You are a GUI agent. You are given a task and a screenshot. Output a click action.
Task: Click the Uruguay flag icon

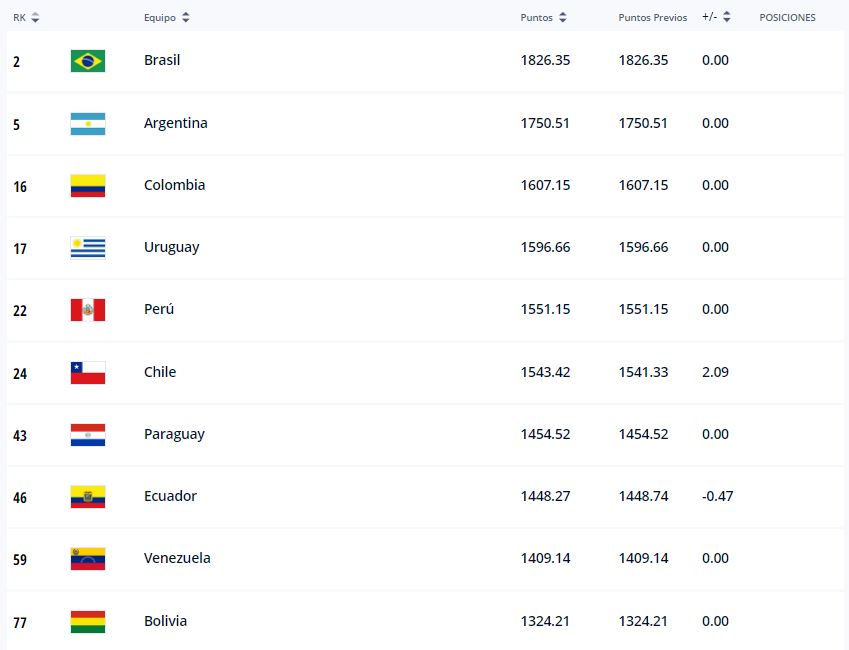click(88, 248)
